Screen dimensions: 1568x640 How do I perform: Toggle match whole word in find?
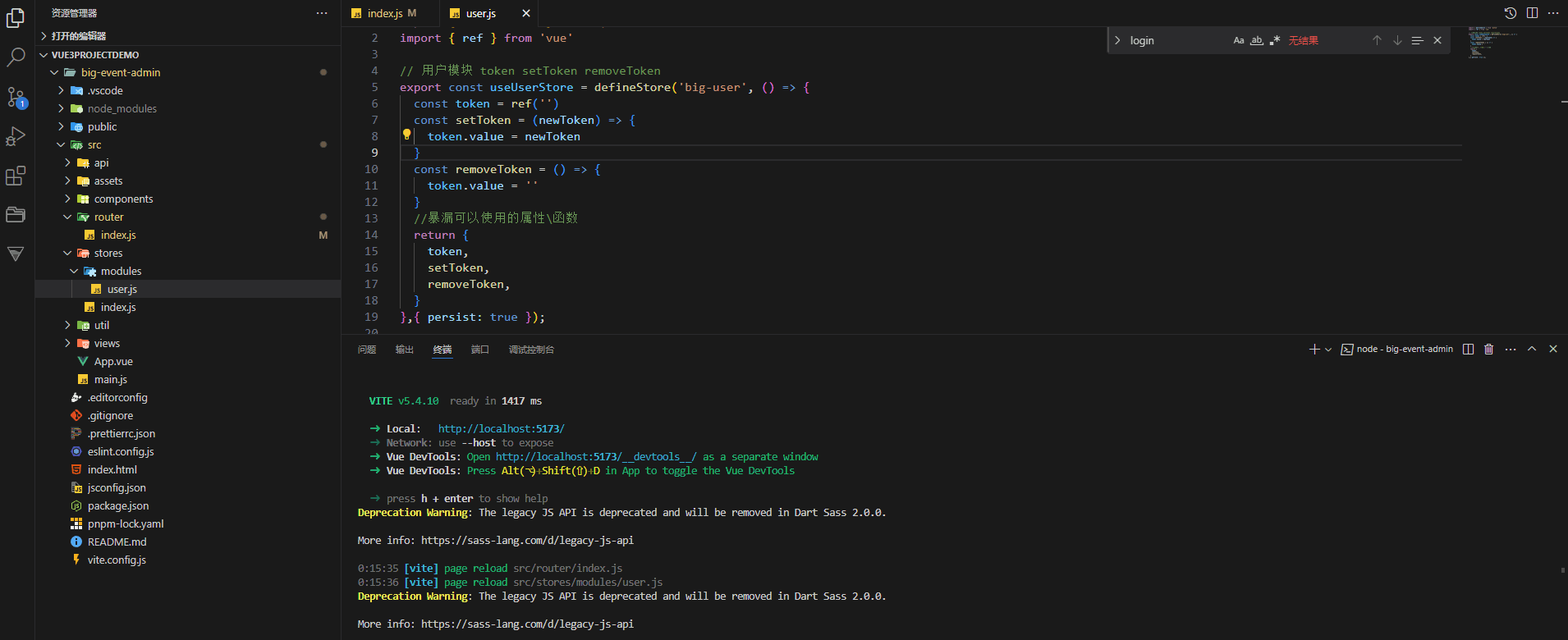click(x=1257, y=40)
